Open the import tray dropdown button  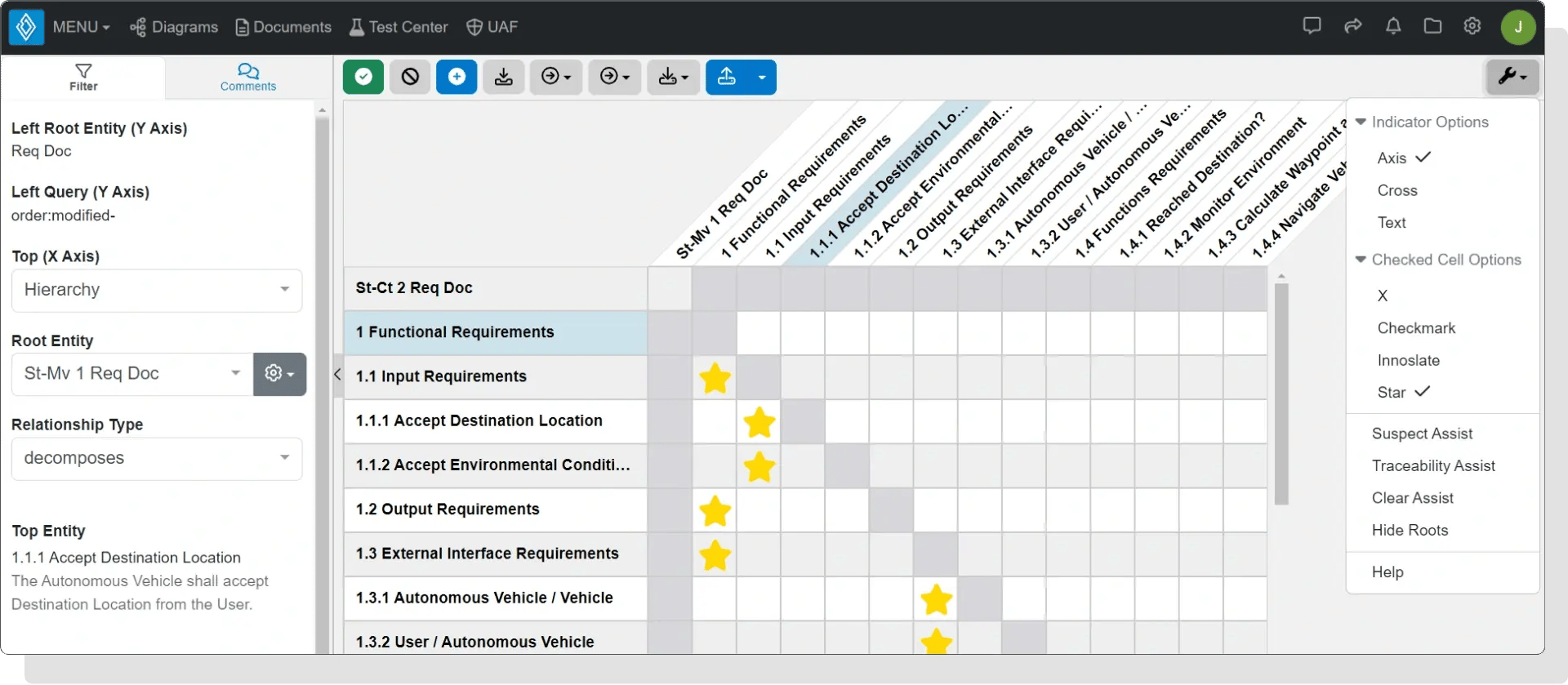[x=674, y=77]
